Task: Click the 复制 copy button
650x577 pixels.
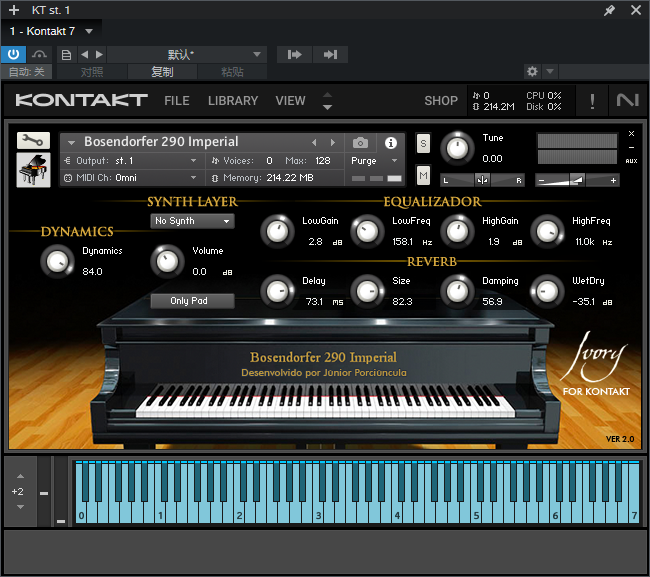Action: click(162, 72)
